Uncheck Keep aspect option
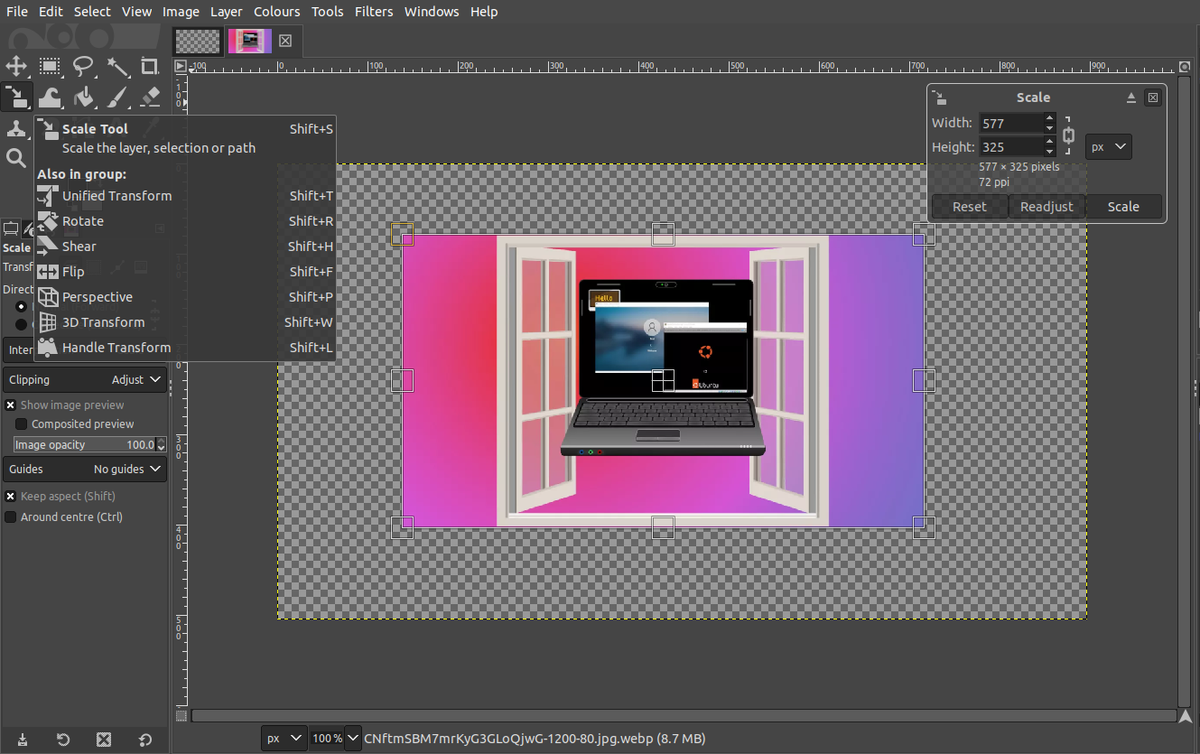The width and height of the screenshot is (1200, 754). pyautogui.click(x=10, y=496)
